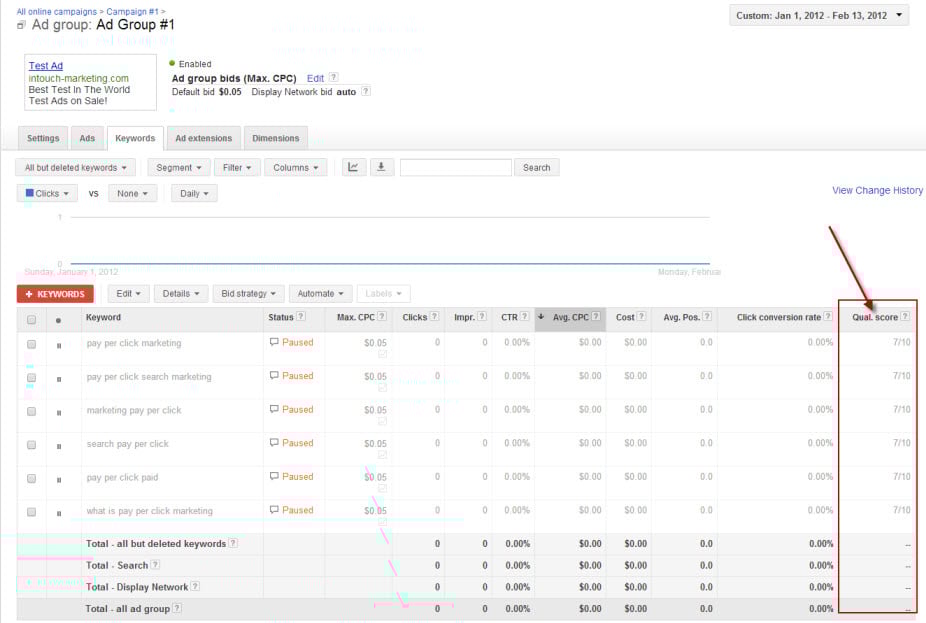The height and width of the screenshot is (623, 926).
Task: Click pause status icon for 'pay per click marketing'
Action: [58, 345]
